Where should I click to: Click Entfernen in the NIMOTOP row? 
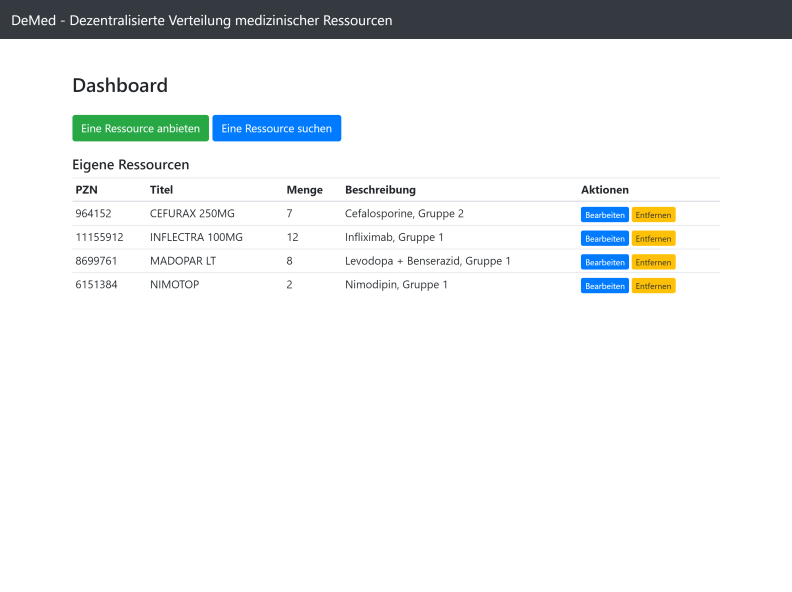tap(653, 286)
